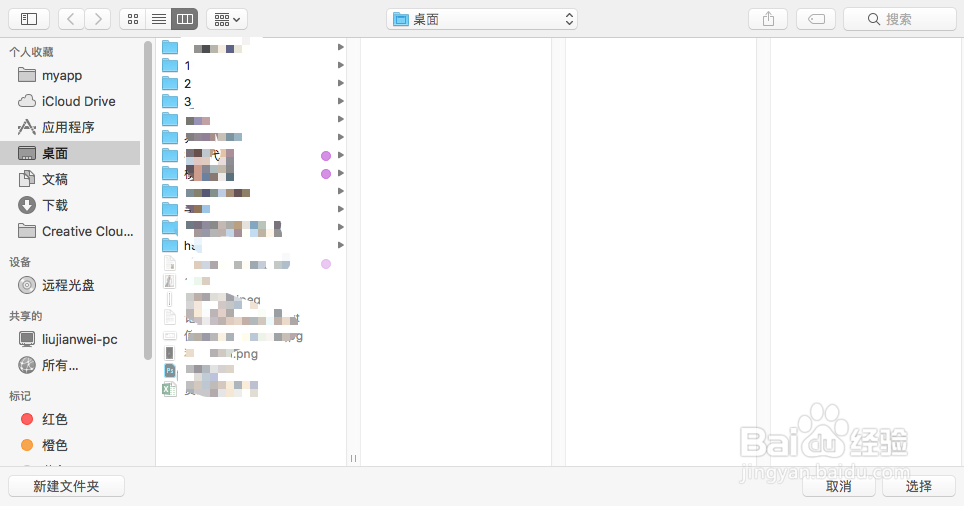The height and width of the screenshot is (506, 964).
Task: Switch to icon grid view
Action: (133, 19)
